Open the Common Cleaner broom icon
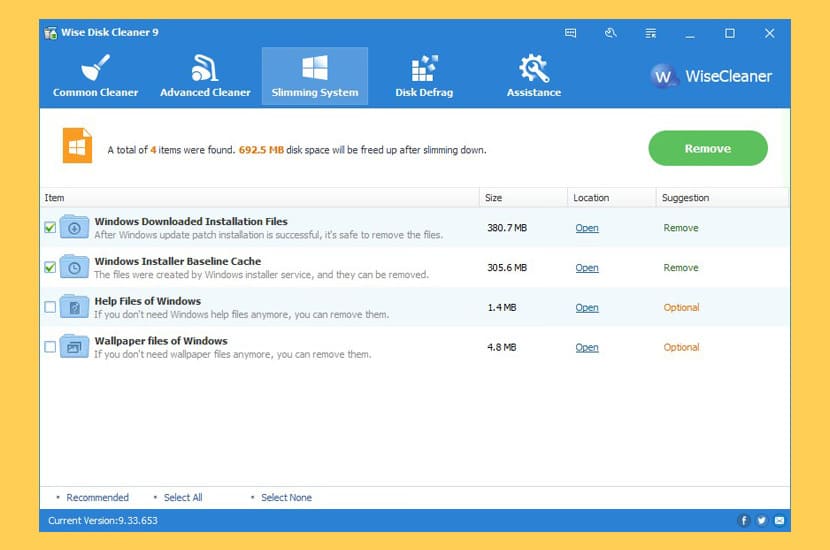Screen dimensions: 830x550 pyautogui.click(x=95, y=68)
